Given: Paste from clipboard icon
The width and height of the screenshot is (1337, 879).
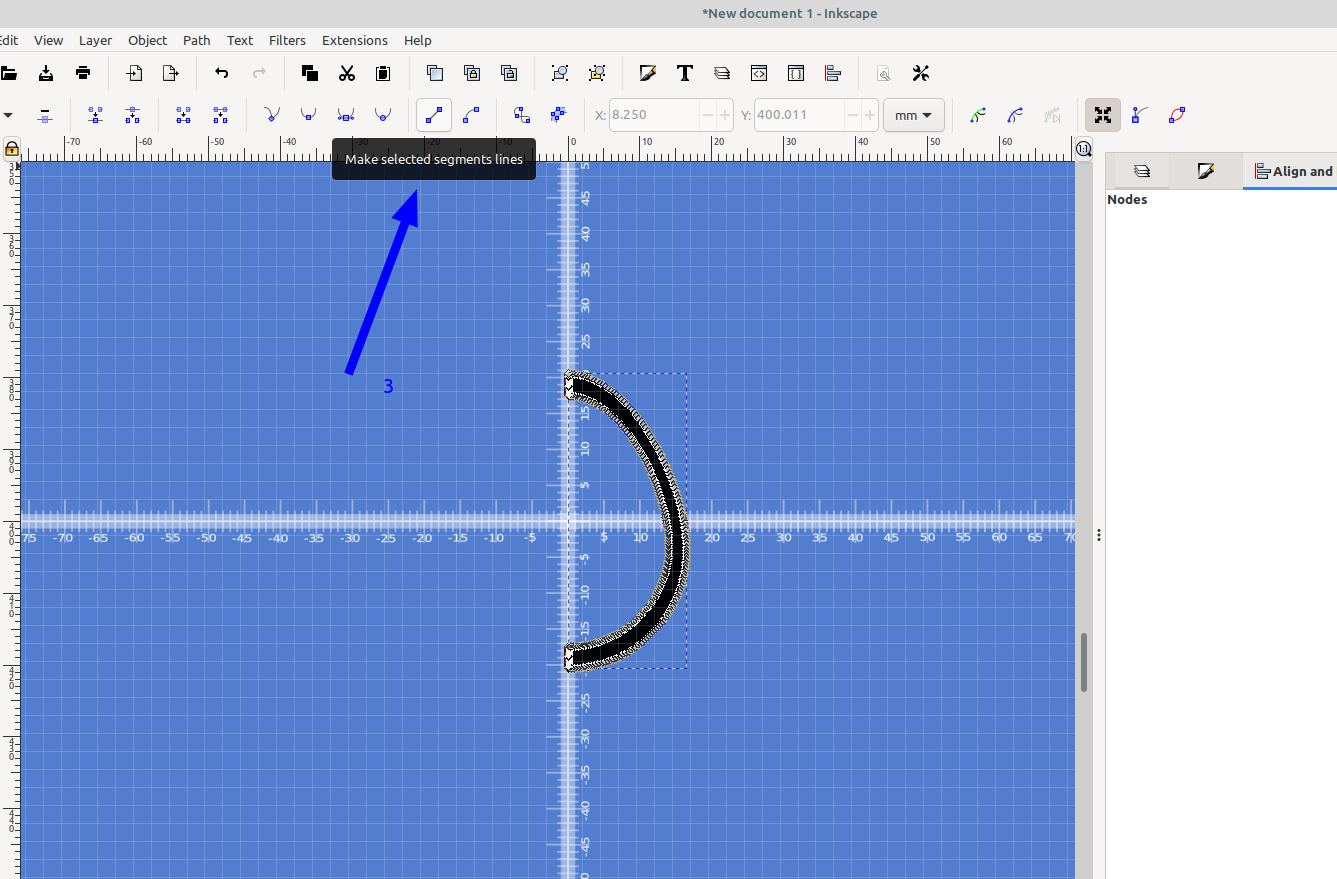Looking at the screenshot, I should [383, 73].
